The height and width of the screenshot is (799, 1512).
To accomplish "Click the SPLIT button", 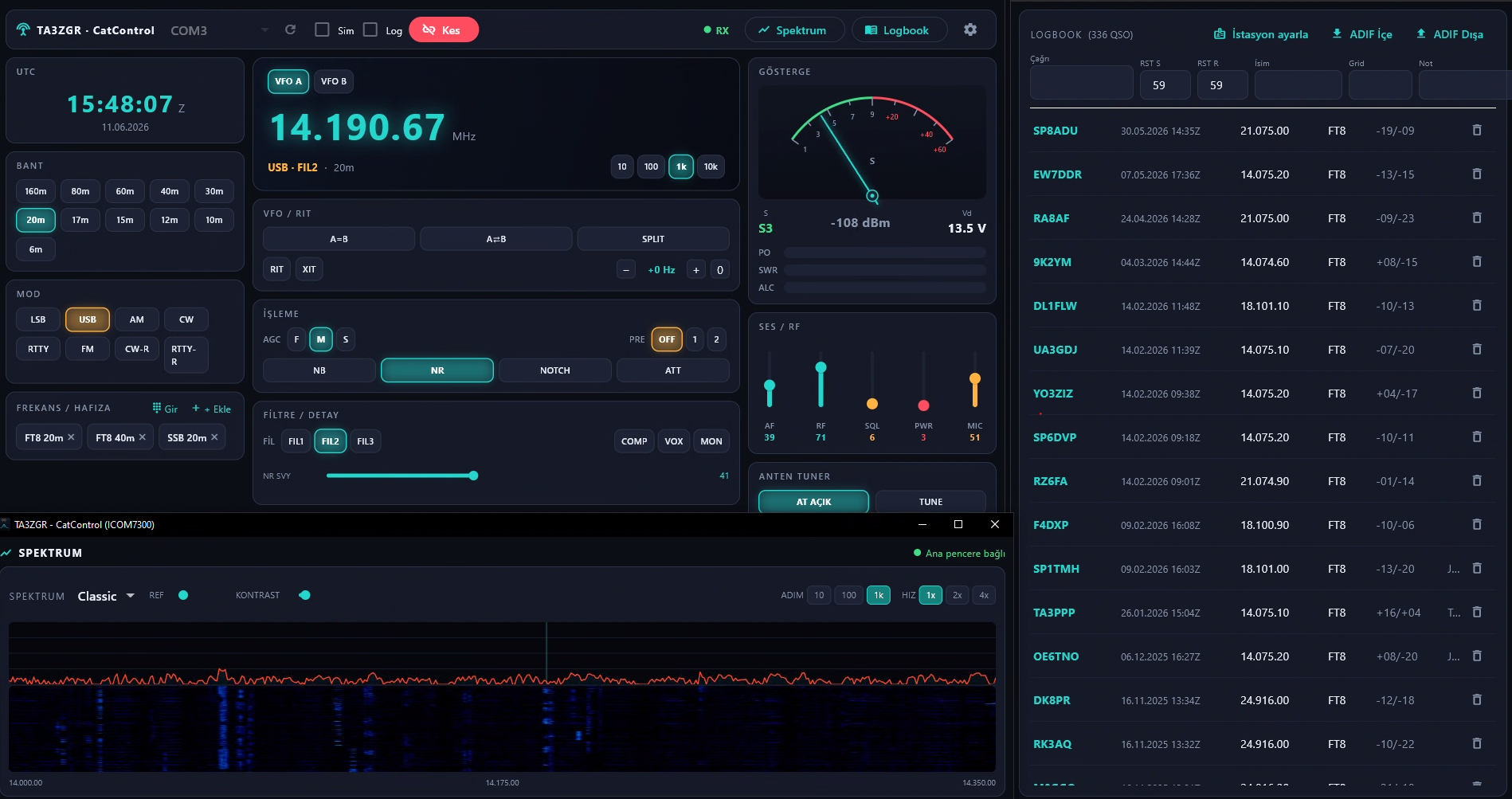I will (x=653, y=239).
